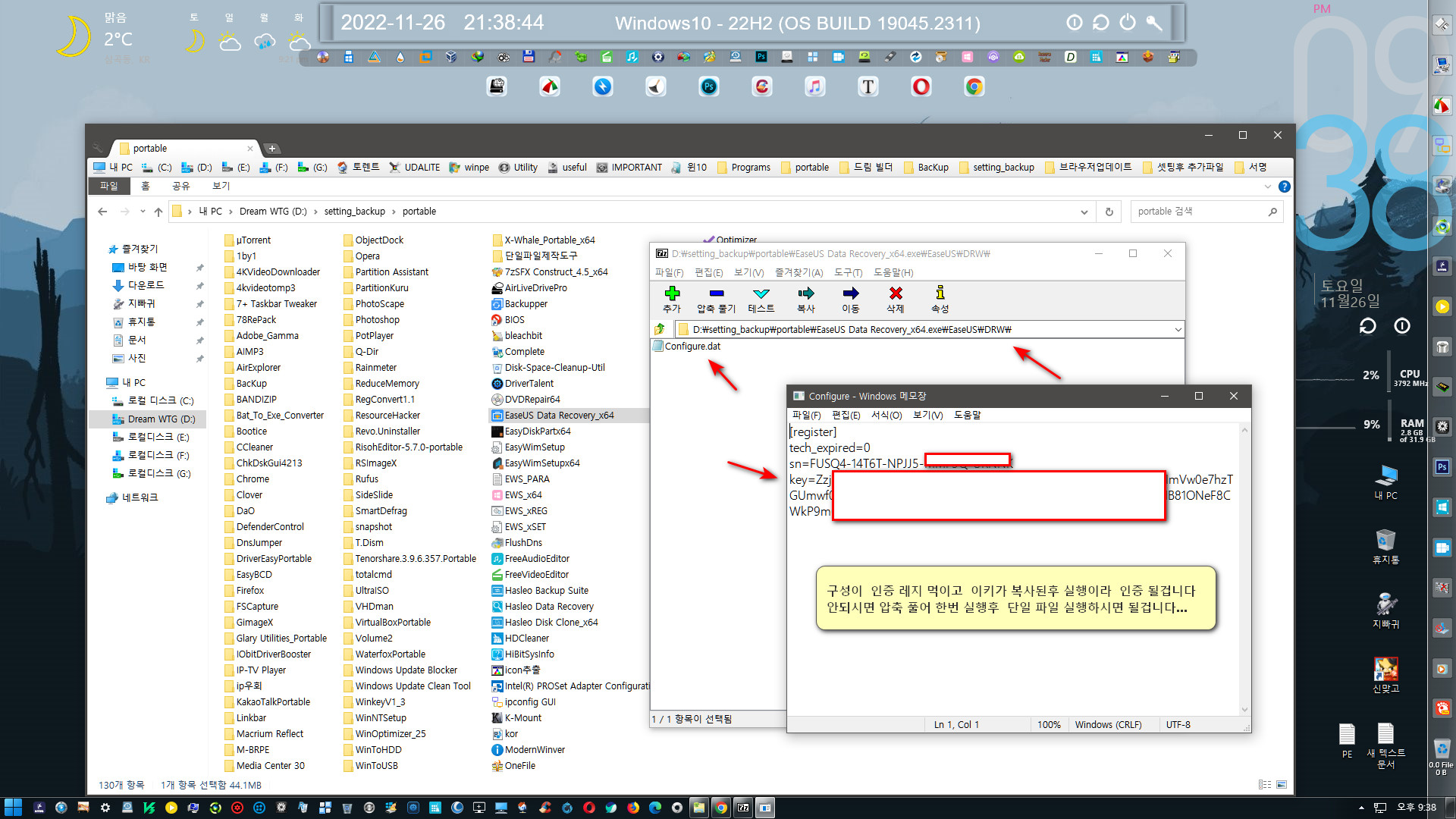
Task: Click Explorer back navigation arrow
Action: pos(102,212)
